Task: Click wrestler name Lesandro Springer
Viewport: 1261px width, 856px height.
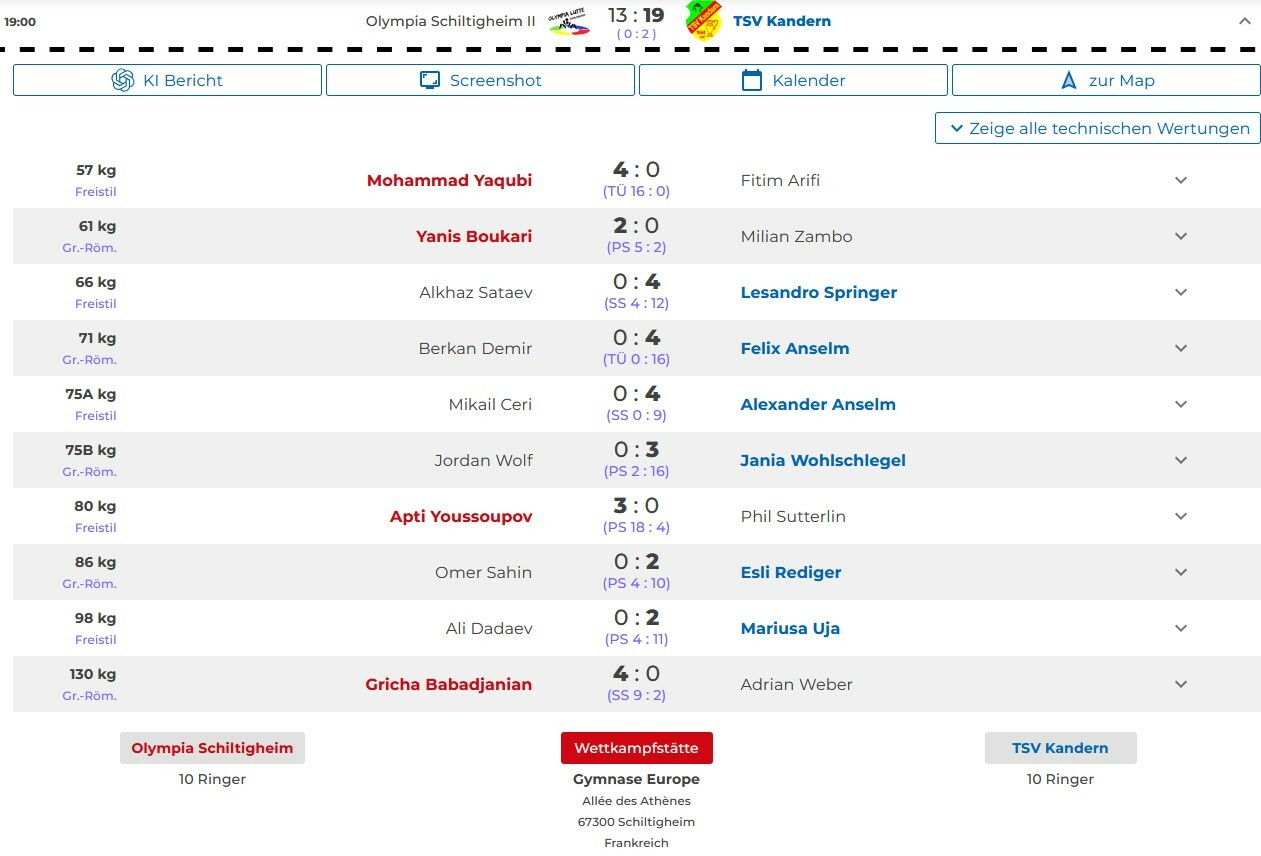Action: pyautogui.click(x=818, y=293)
